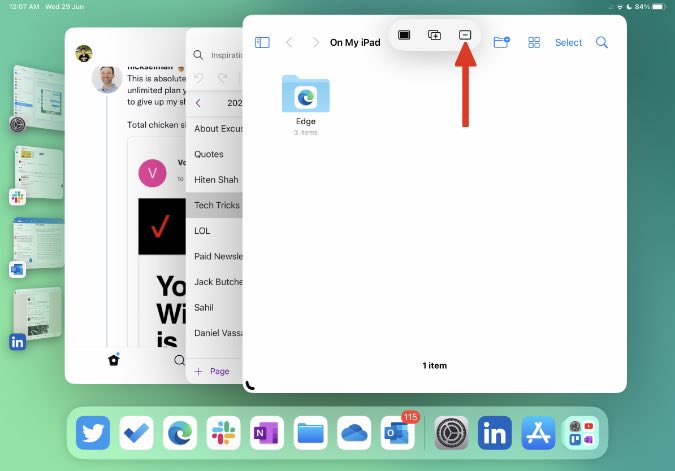Go back in Files navigation
This screenshot has height=471, width=675.
(x=289, y=42)
